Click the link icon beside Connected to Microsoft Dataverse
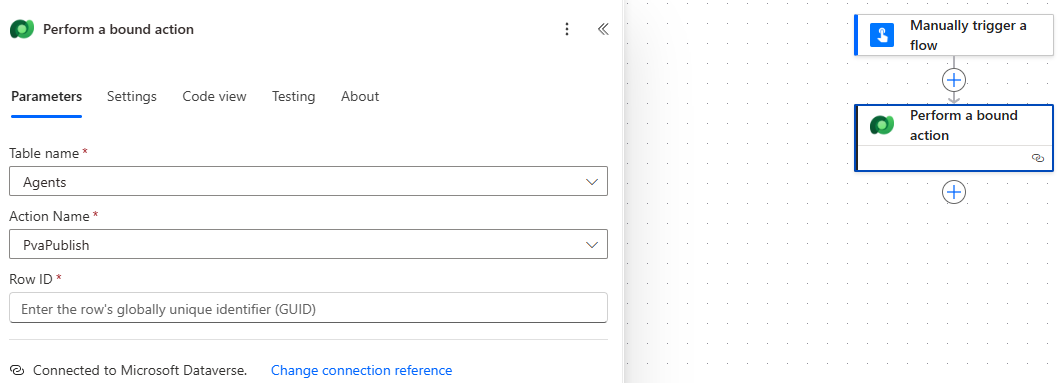 [x=18, y=370]
